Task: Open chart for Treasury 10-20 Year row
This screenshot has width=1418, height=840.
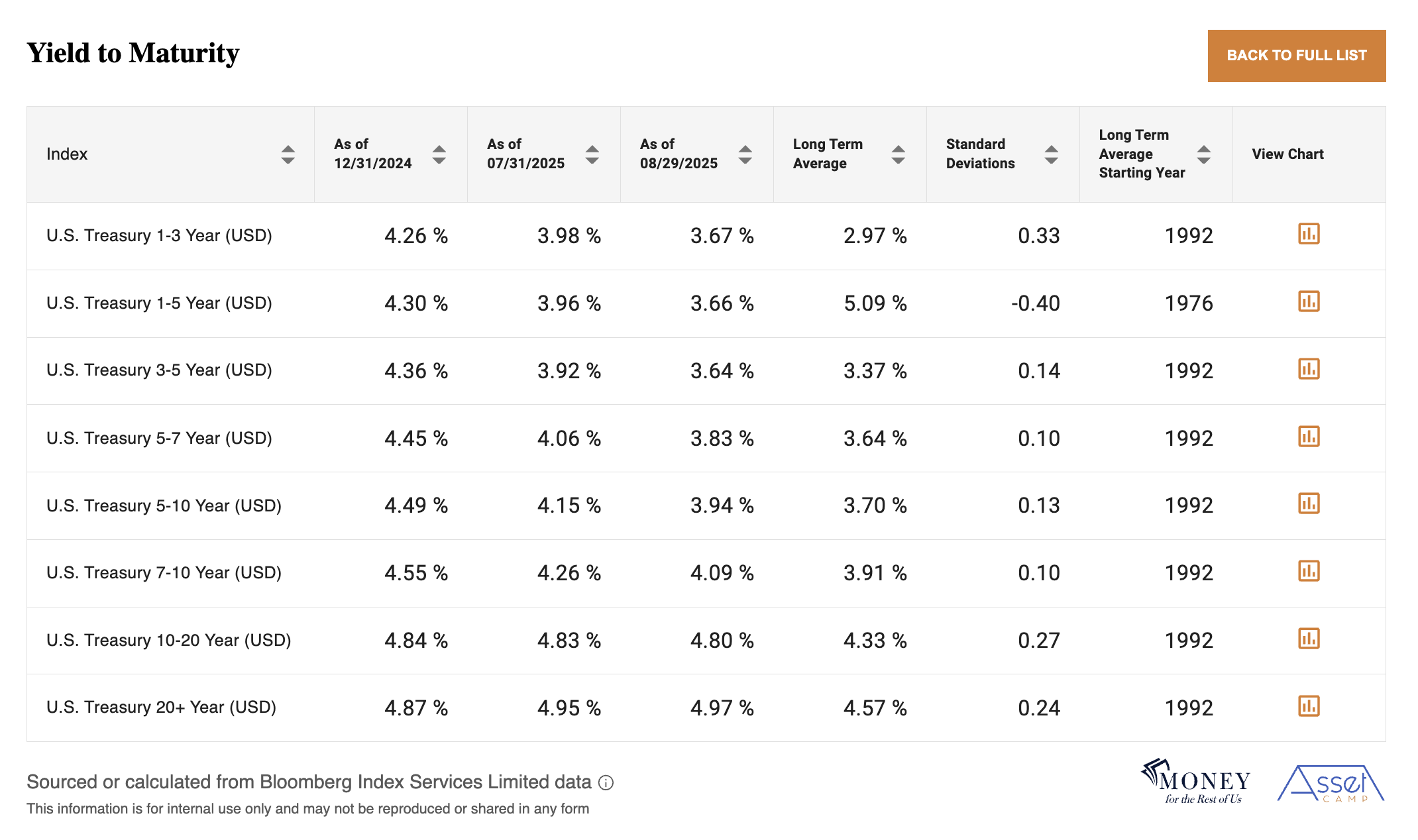Action: pyautogui.click(x=1309, y=639)
